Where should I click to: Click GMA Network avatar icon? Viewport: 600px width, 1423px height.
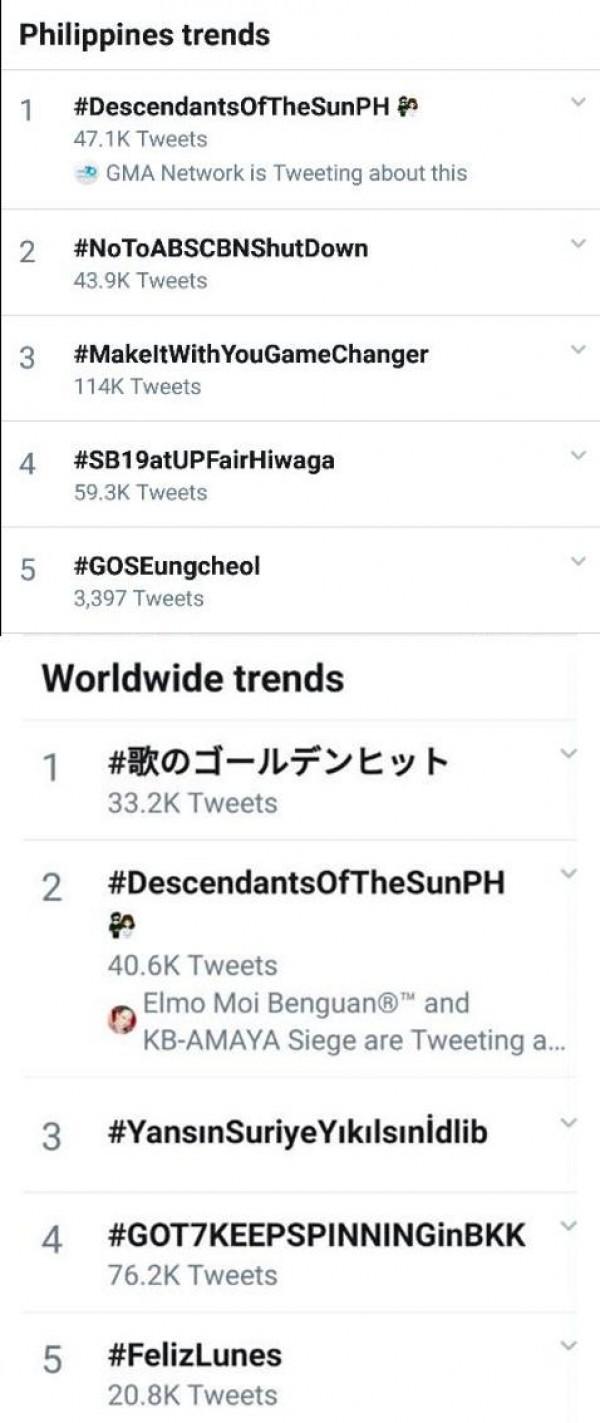86,174
